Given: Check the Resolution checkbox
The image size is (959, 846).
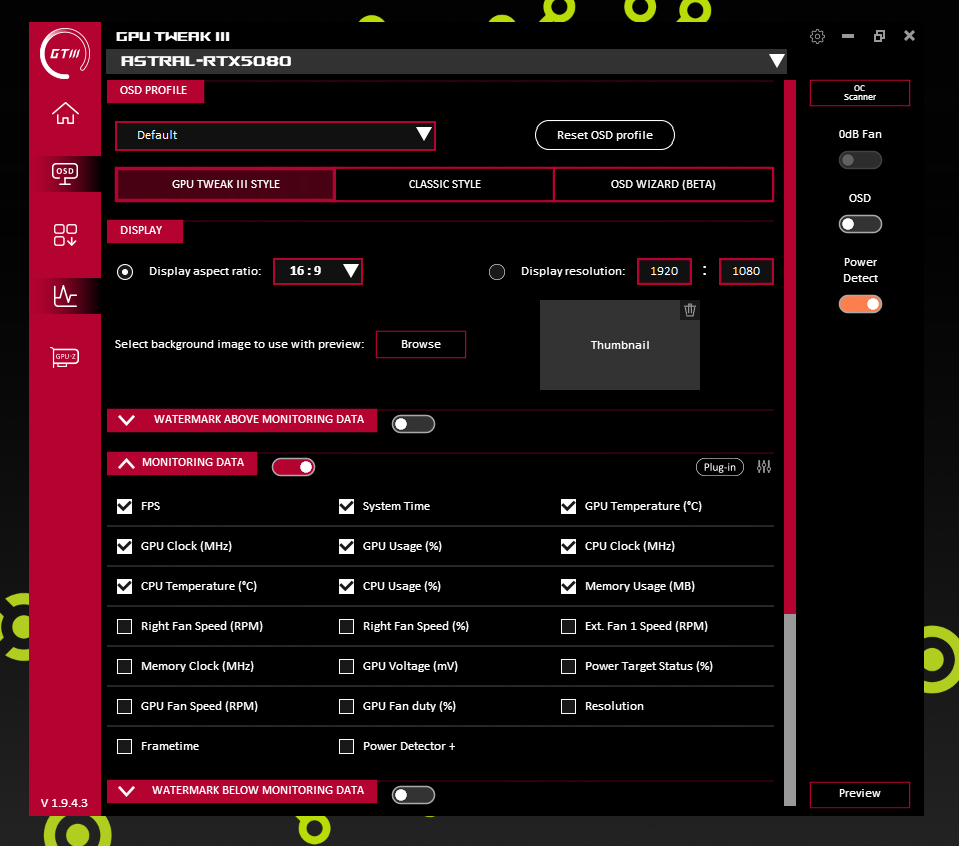Looking at the screenshot, I should 568,707.
